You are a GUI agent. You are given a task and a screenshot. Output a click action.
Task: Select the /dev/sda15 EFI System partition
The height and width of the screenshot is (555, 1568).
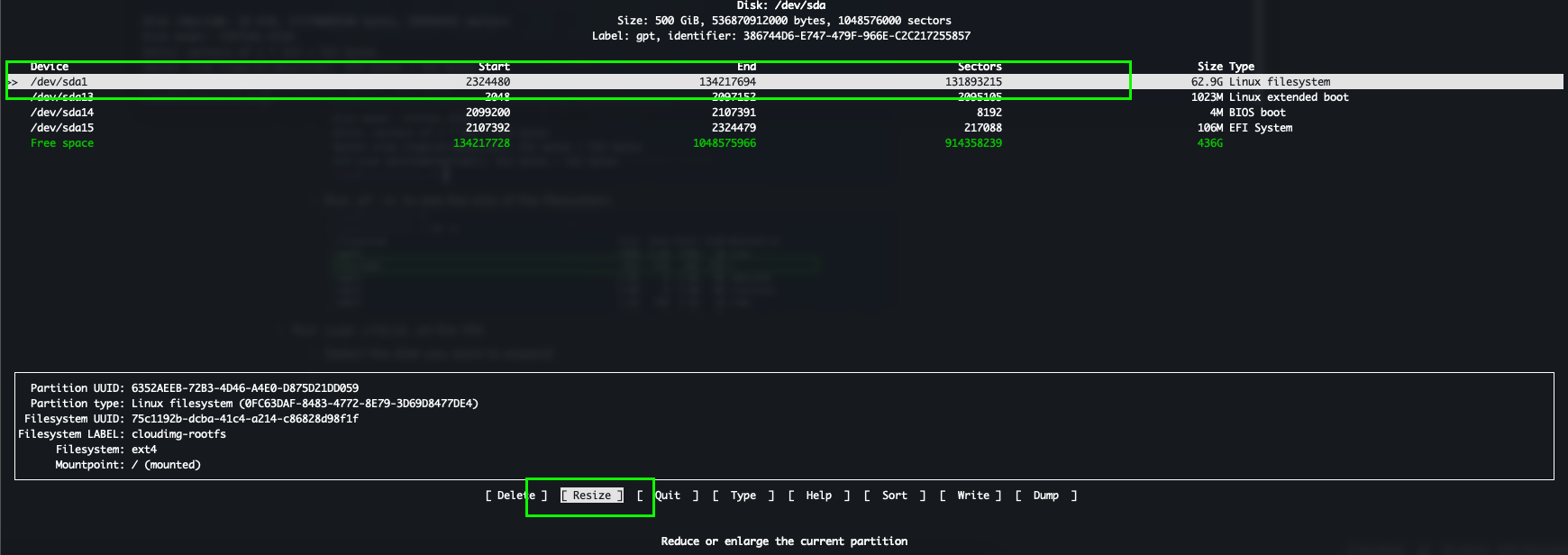(x=61, y=128)
